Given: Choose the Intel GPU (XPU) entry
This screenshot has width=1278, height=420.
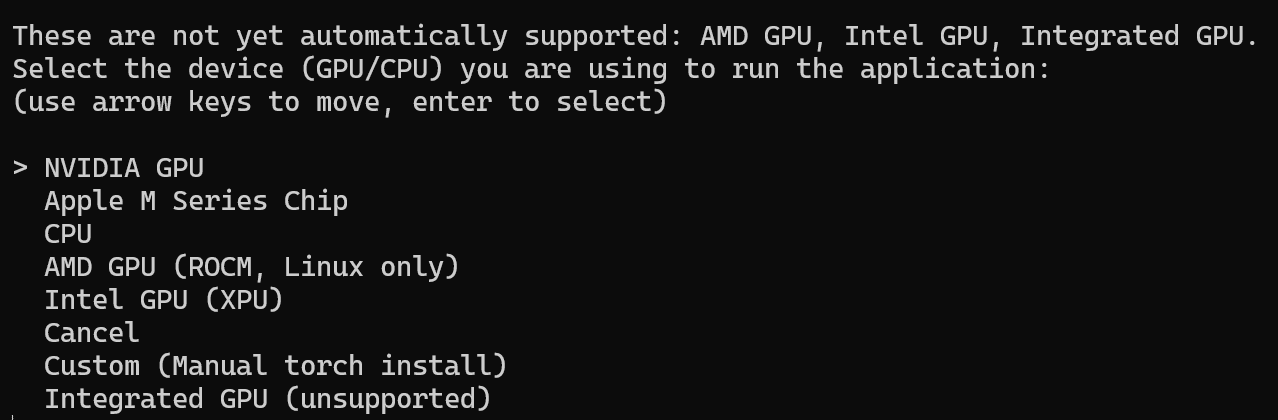Looking at the screenshot, I should 164,300.
